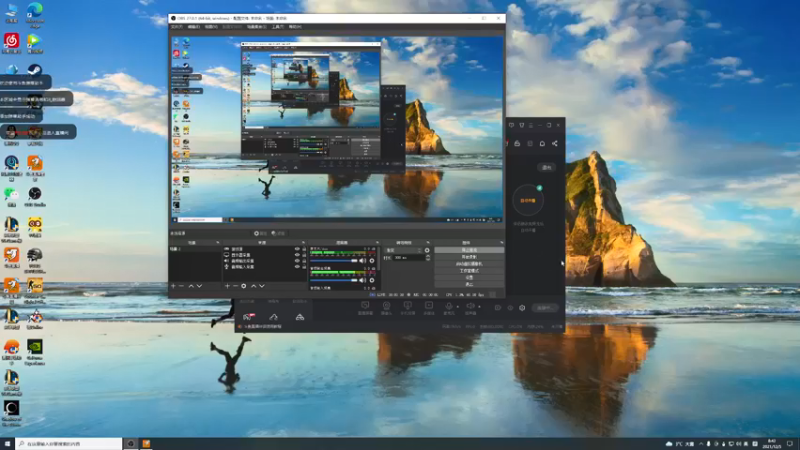
Task: Click gear icon beside the transition dropdown
Action: (x=427, y=251)
